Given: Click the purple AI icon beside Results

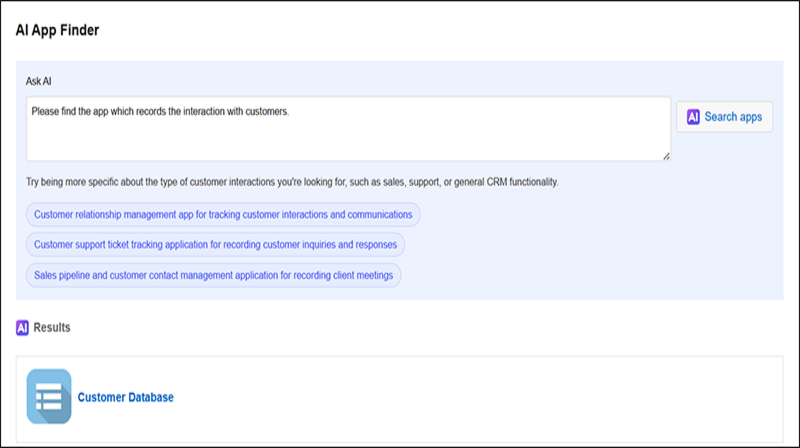Looking at the screenshot, I should point(23,327).
